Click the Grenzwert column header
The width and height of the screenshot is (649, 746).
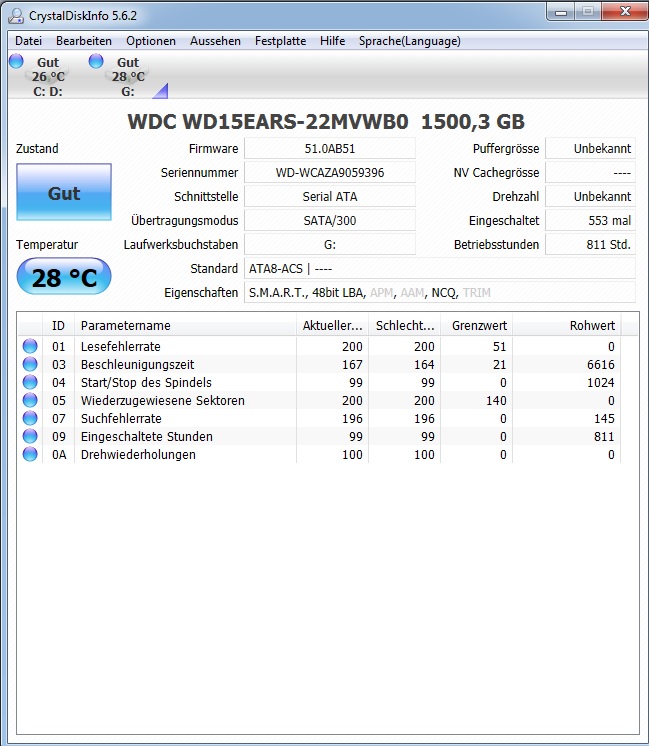pos(477,325)
